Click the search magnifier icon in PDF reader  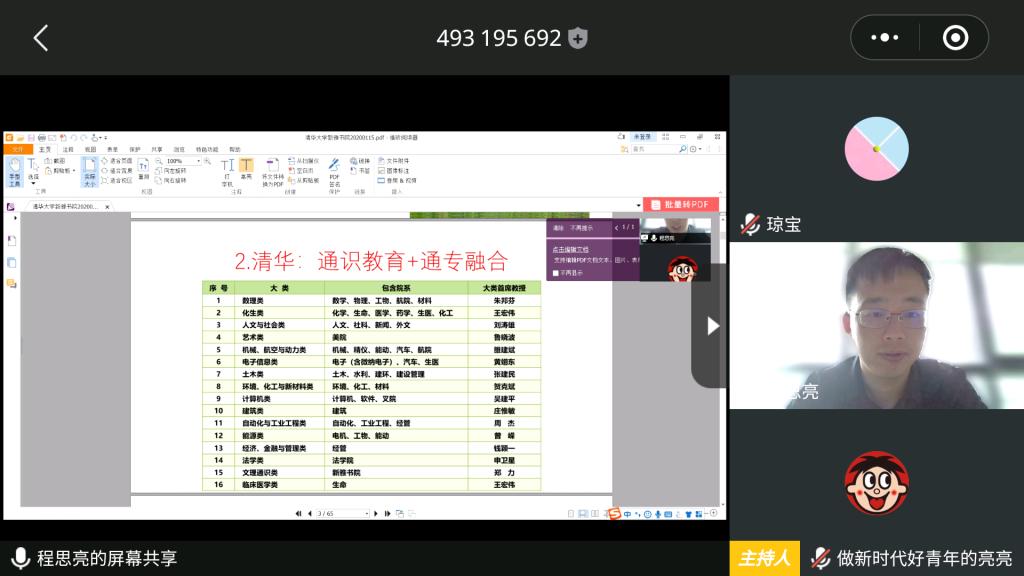pos(683,149)
